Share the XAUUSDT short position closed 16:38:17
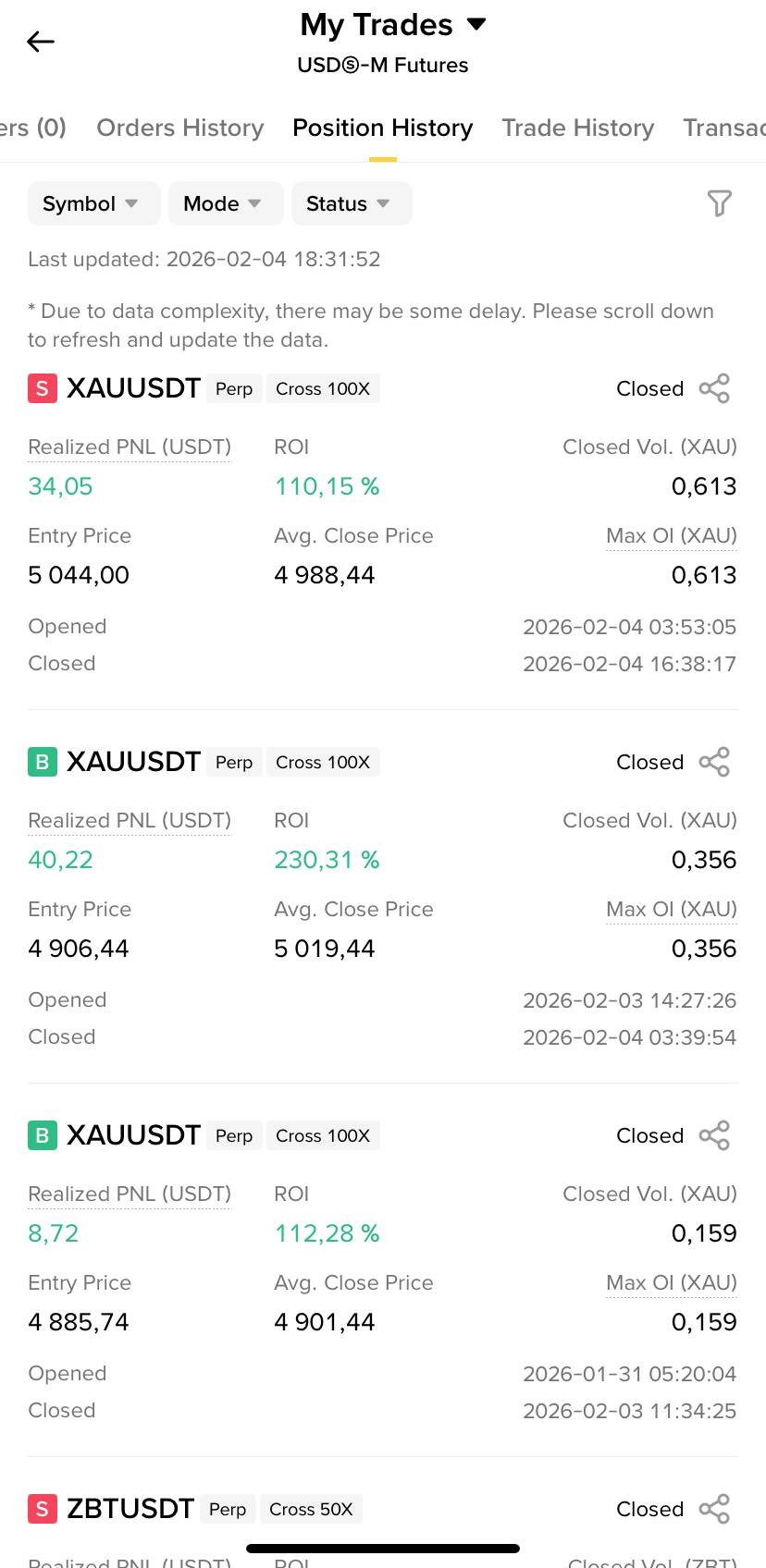 [714, 389]
